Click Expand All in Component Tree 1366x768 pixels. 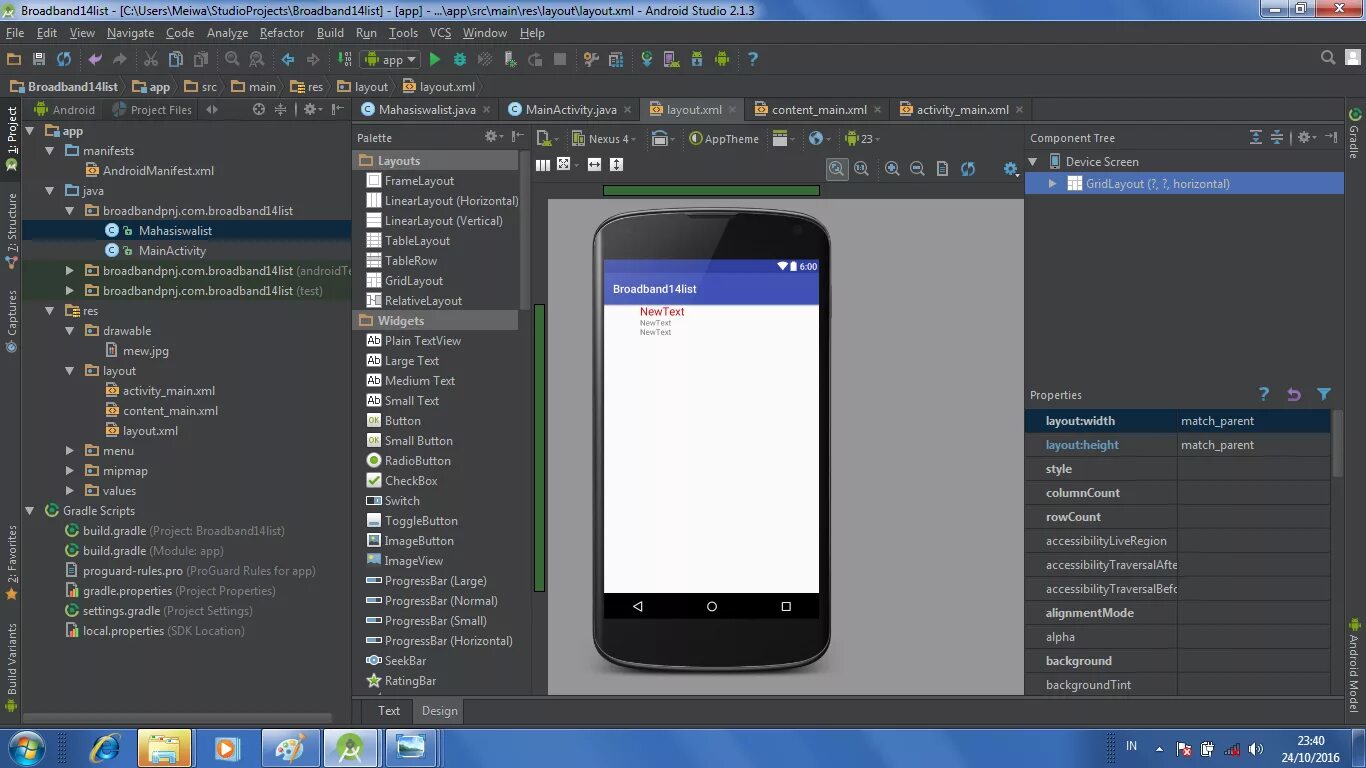(1256, 137)
